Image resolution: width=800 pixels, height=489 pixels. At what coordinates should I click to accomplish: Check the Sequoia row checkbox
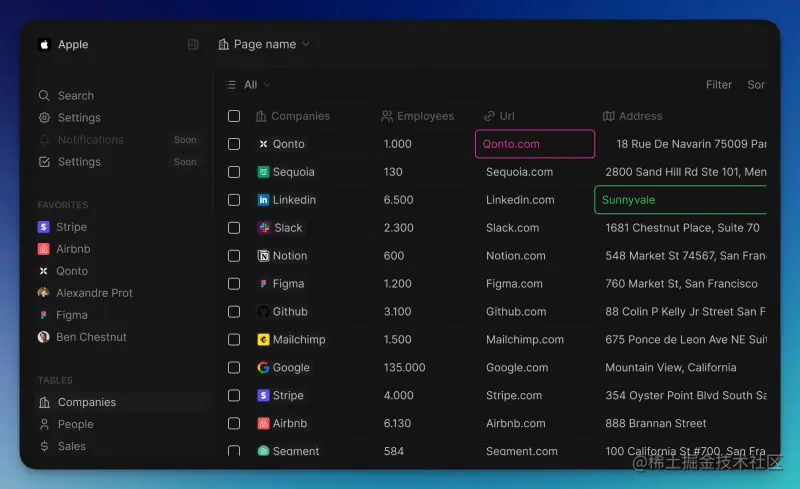click(234, 172)
